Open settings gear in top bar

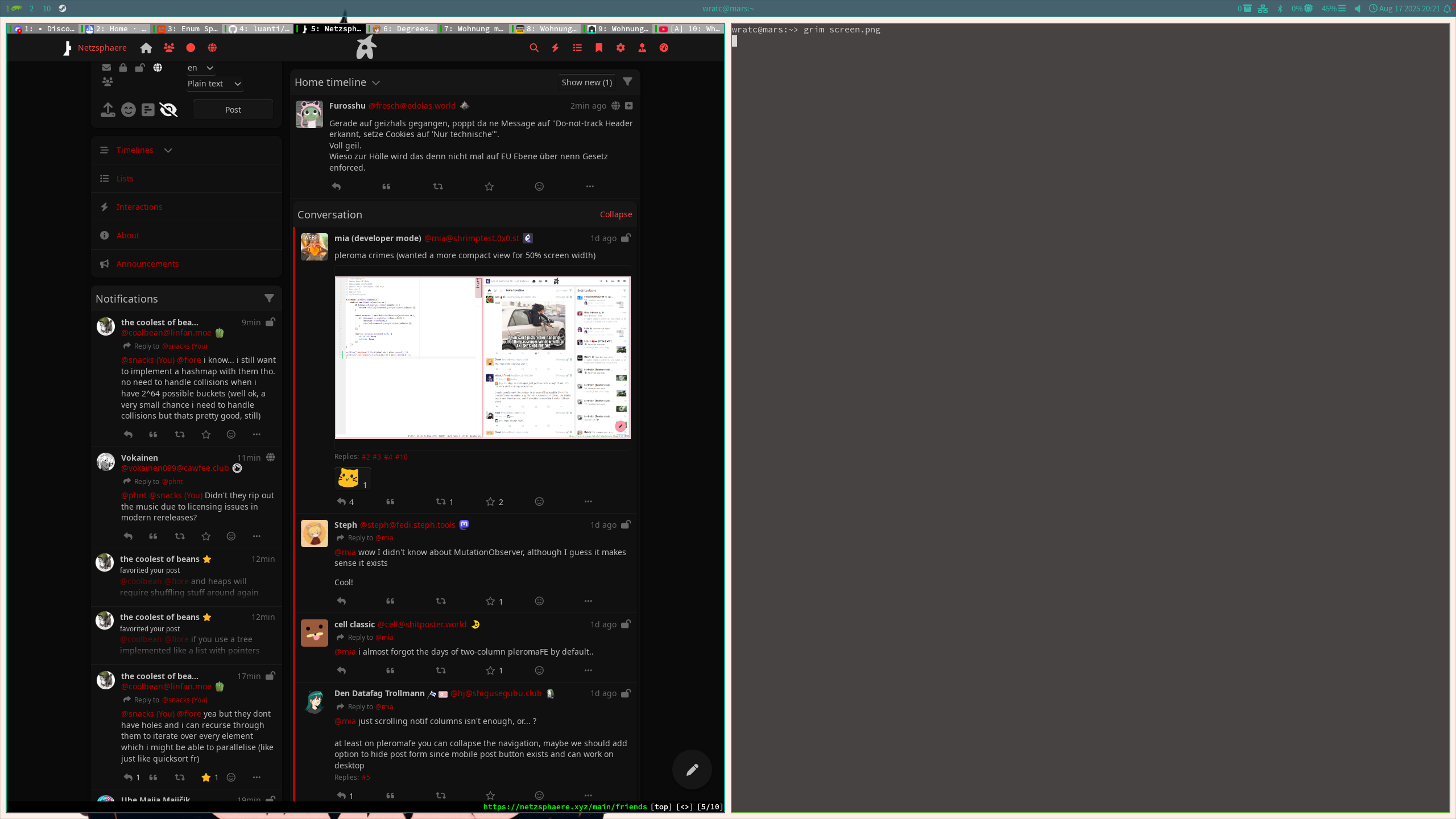[621, 48]
